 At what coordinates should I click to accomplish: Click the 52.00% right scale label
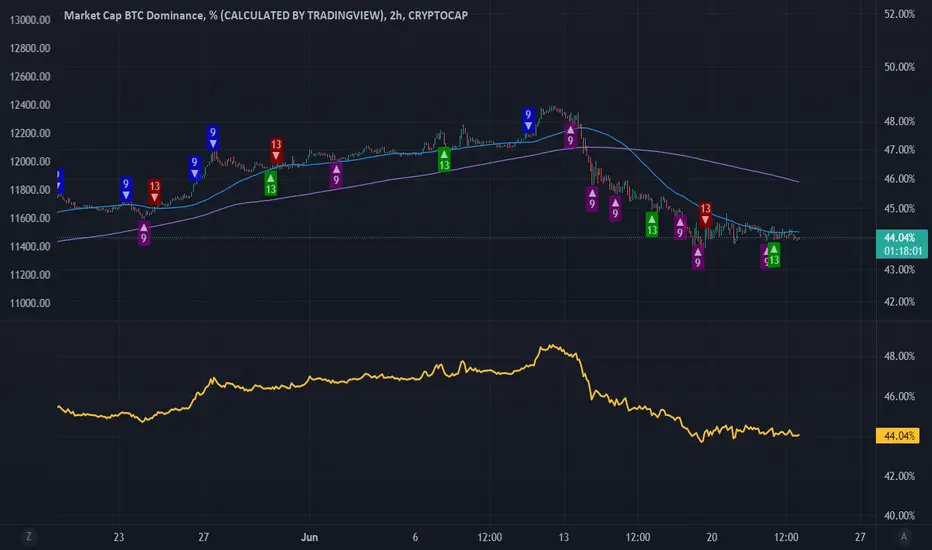coord(899,14)
